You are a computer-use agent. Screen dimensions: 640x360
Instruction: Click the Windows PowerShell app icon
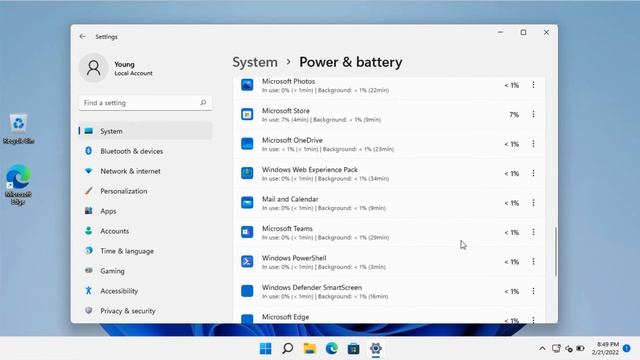pos(247,261)
